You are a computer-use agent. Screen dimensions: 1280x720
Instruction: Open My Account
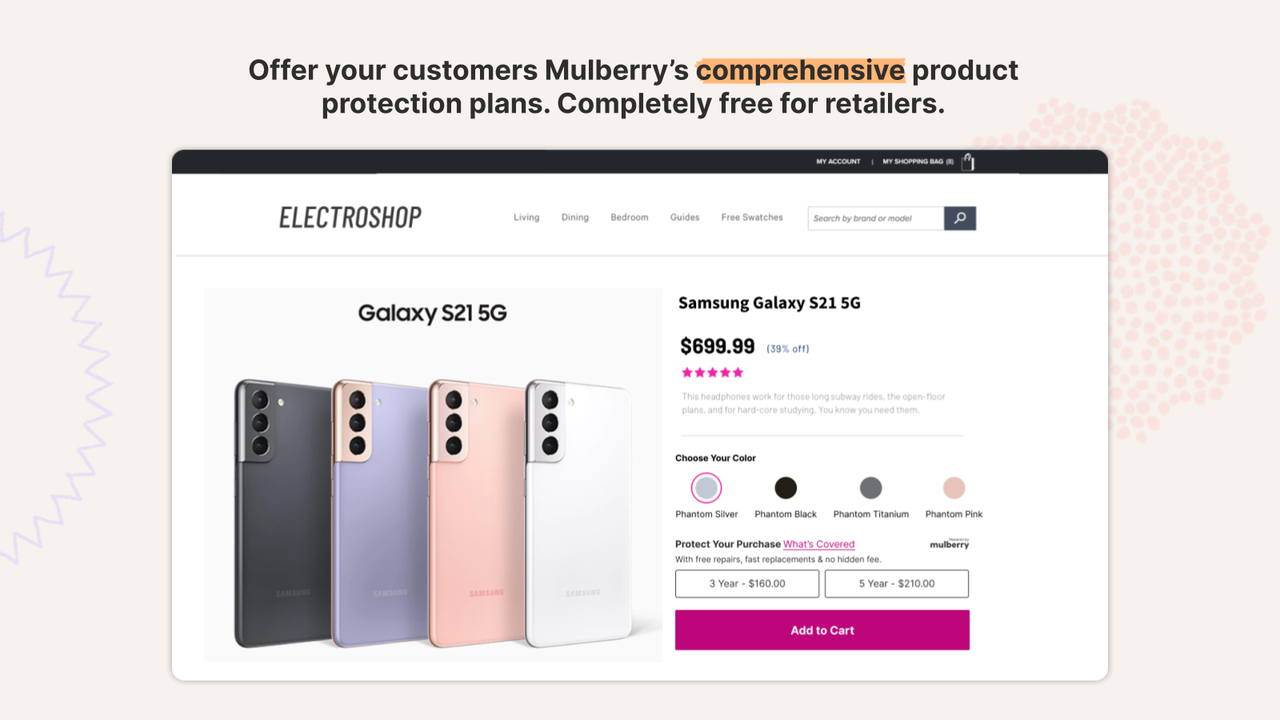(838, 161)
